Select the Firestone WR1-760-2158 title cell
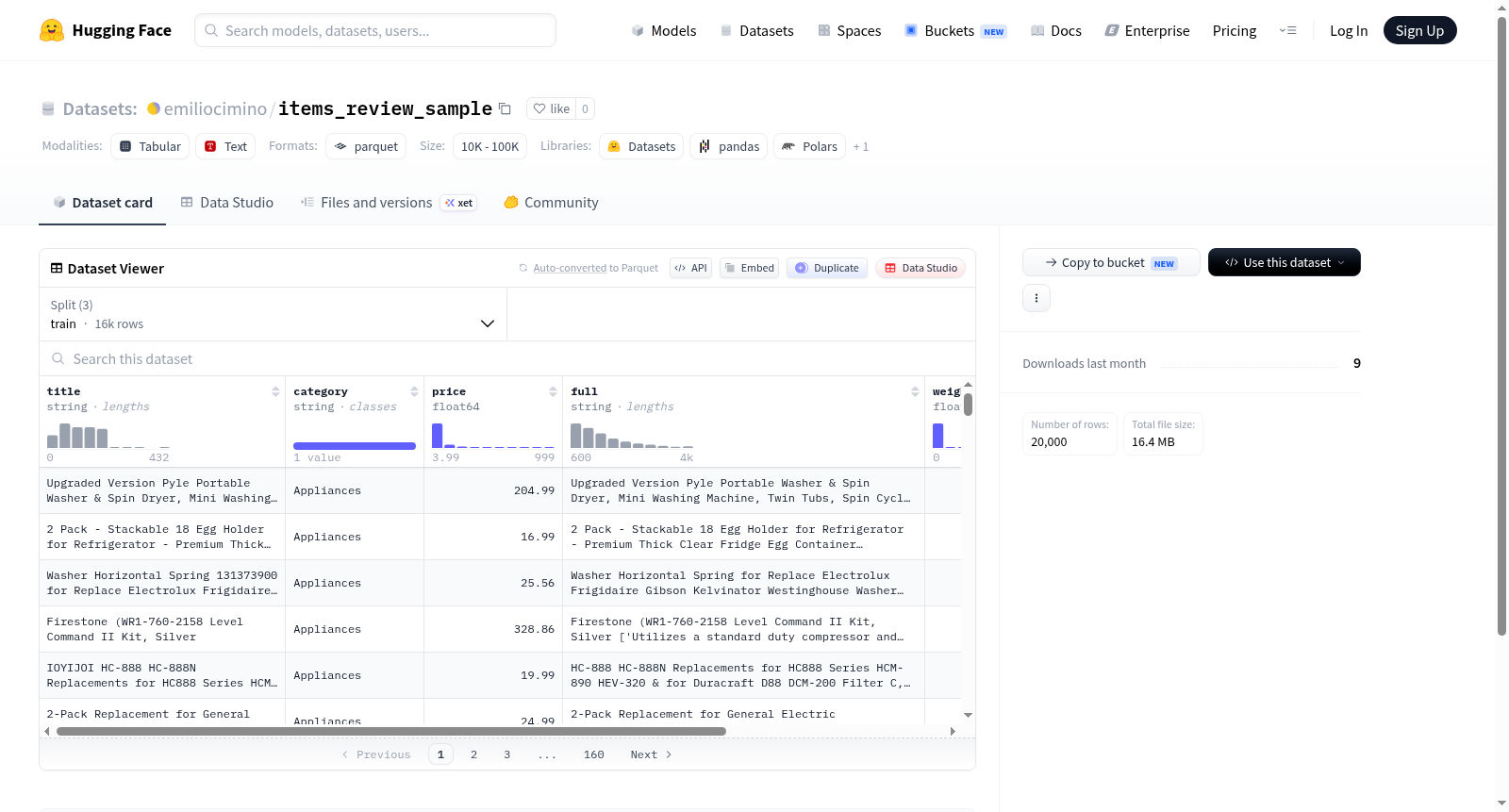The width and height of the screenshot is (1509, 812). click(x=162, y=629)
